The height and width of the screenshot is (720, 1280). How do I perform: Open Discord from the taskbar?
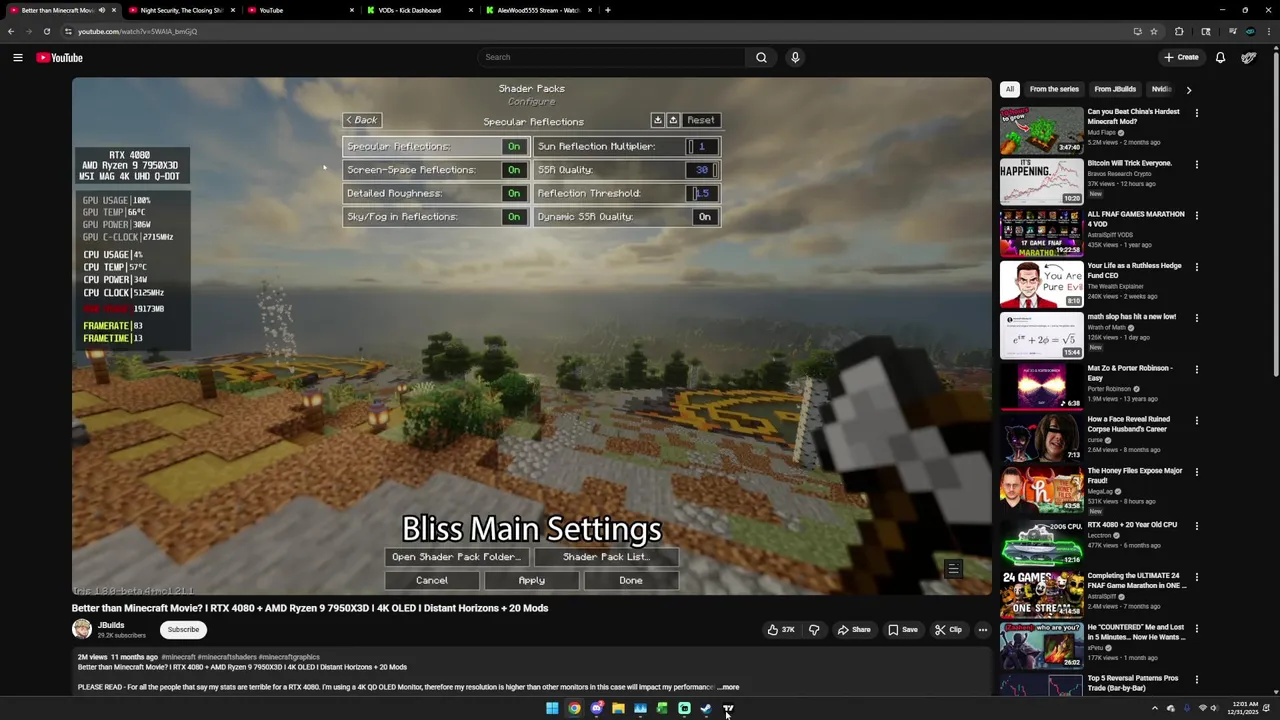(596, 709)
